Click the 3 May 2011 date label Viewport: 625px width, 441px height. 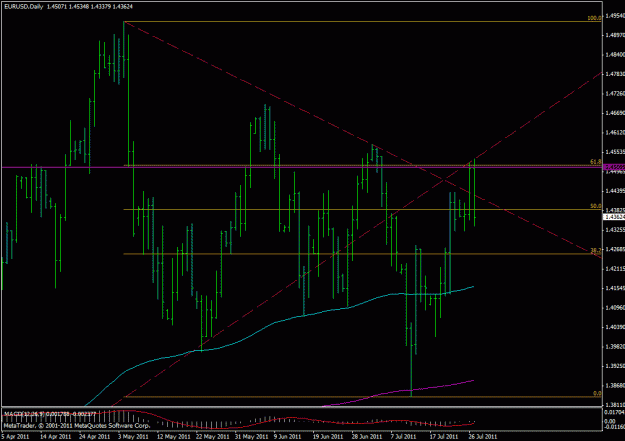133,437
